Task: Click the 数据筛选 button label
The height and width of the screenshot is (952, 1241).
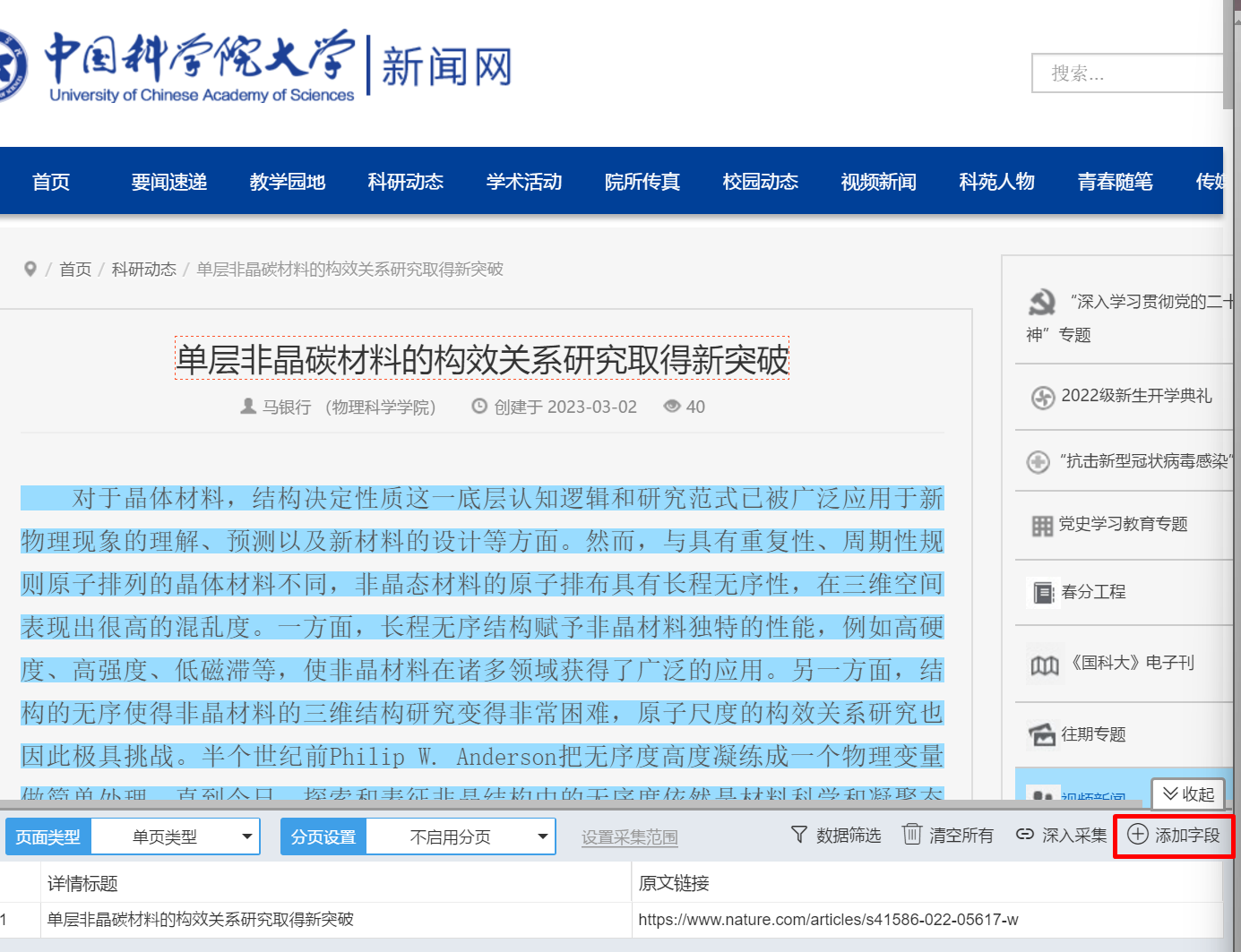Action: click(849, 836)
